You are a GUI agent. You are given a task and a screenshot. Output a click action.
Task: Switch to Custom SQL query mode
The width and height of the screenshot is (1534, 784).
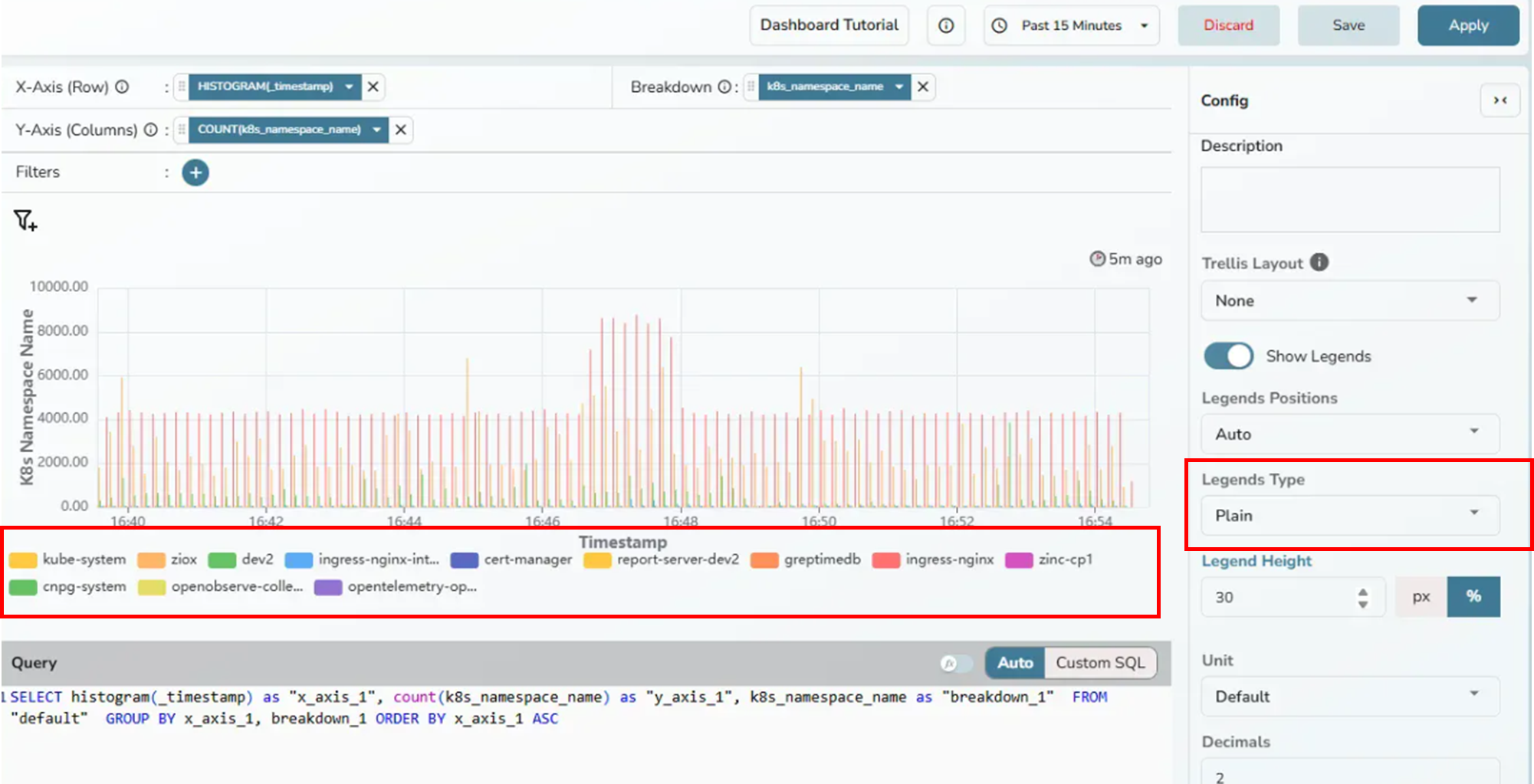click(1100, 663)
